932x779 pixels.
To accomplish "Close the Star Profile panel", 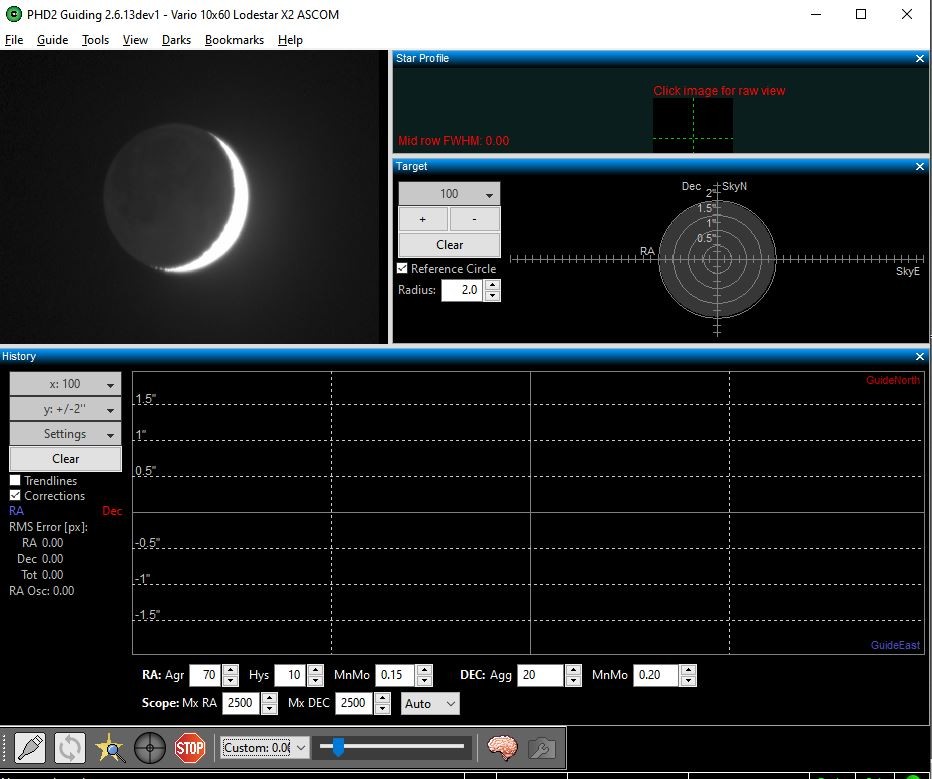I will coord(920,58).
